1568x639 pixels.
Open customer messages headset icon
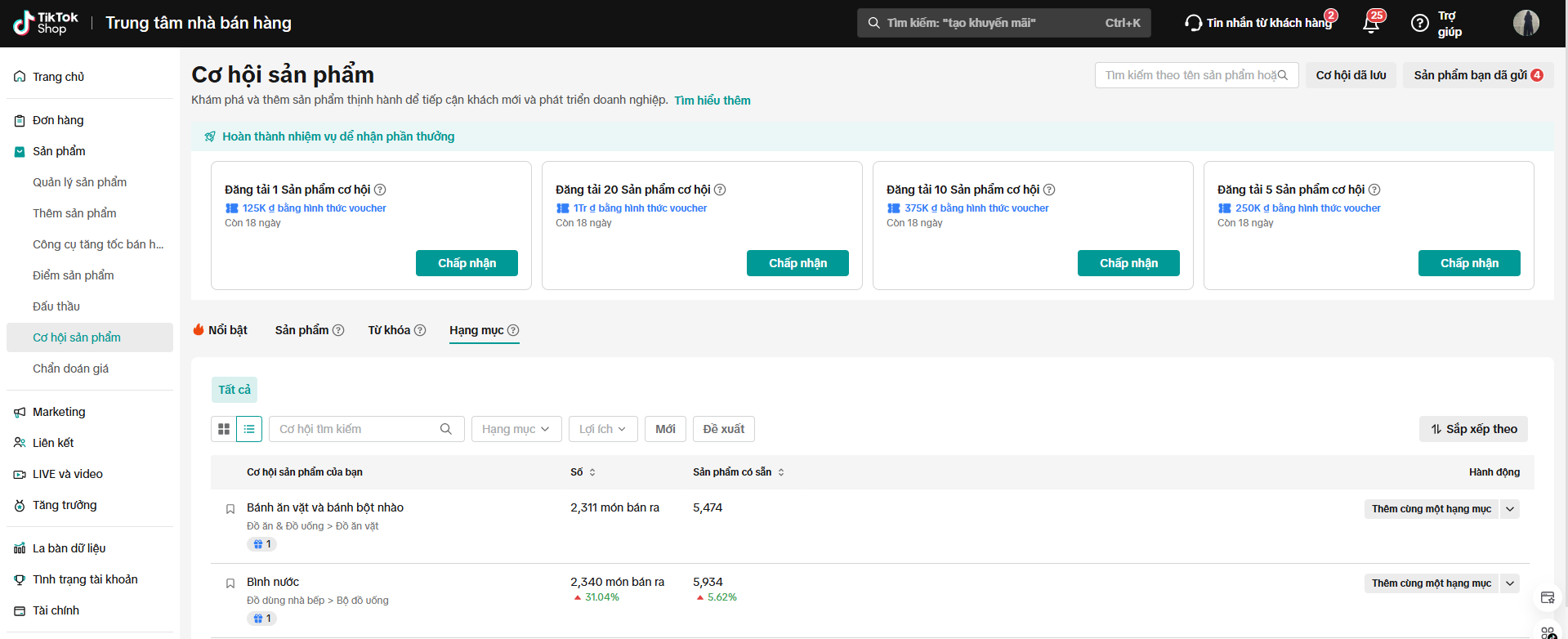[x=1193, y=23]
